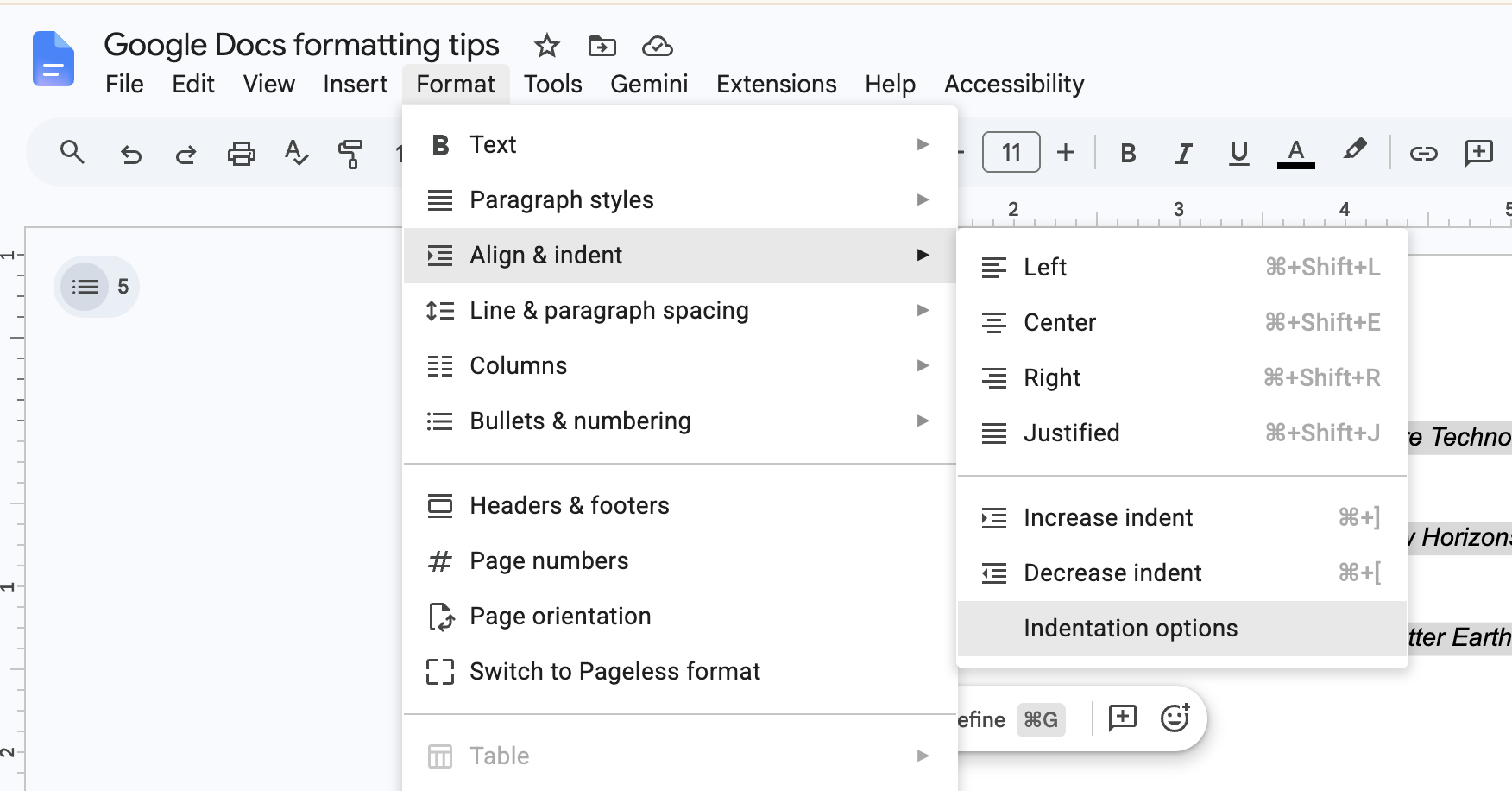Open the File menu

[x=124, y=84]
